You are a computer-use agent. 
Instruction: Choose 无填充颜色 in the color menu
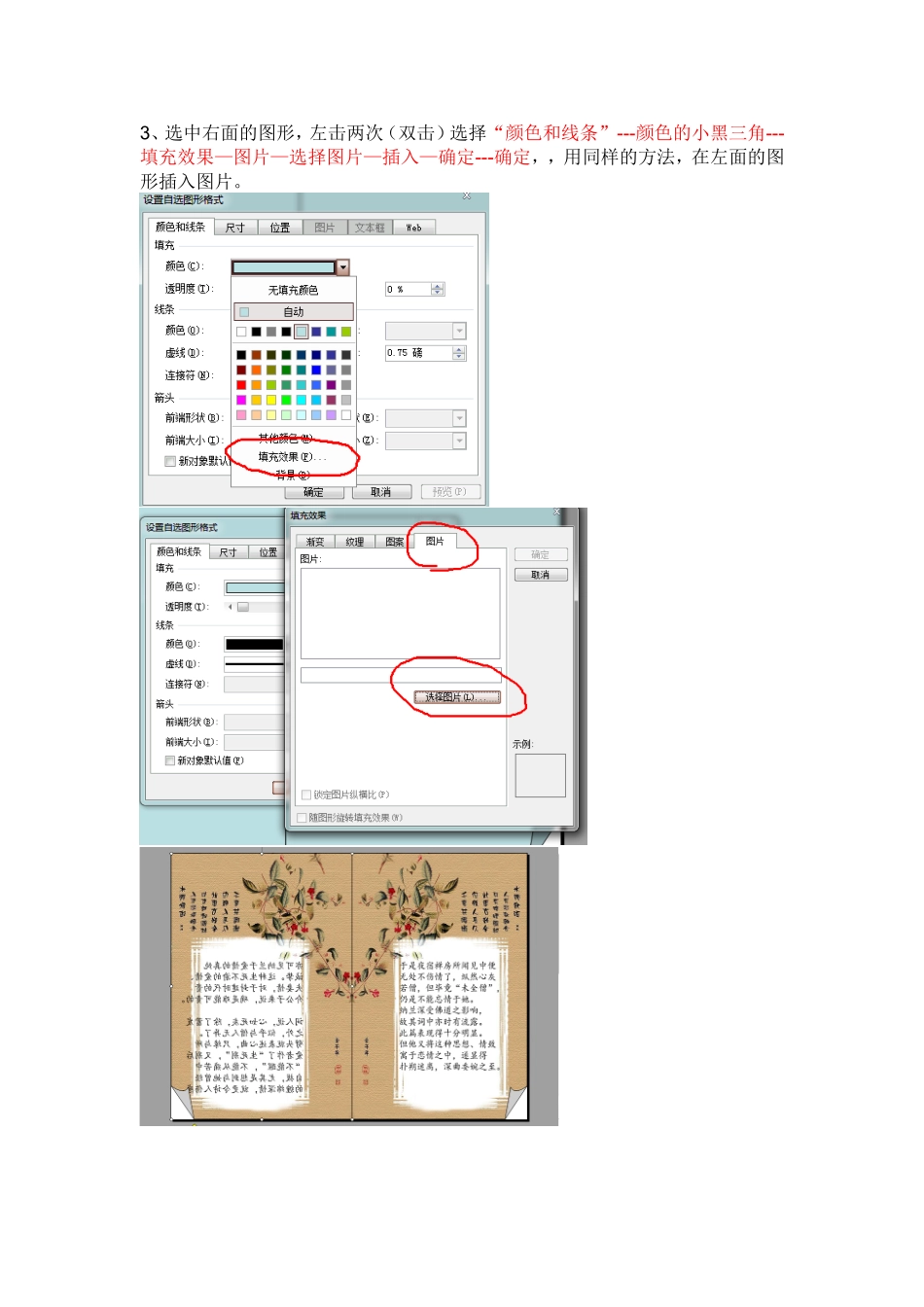click(293, 290)
